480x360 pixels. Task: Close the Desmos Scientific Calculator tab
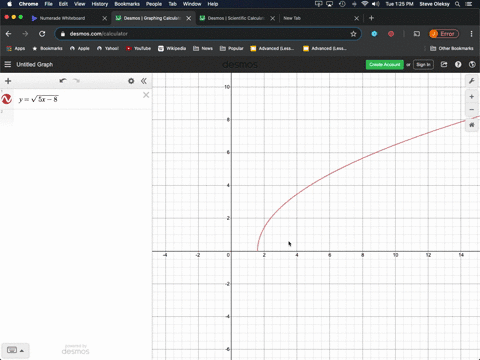click(x=273, y=18)
